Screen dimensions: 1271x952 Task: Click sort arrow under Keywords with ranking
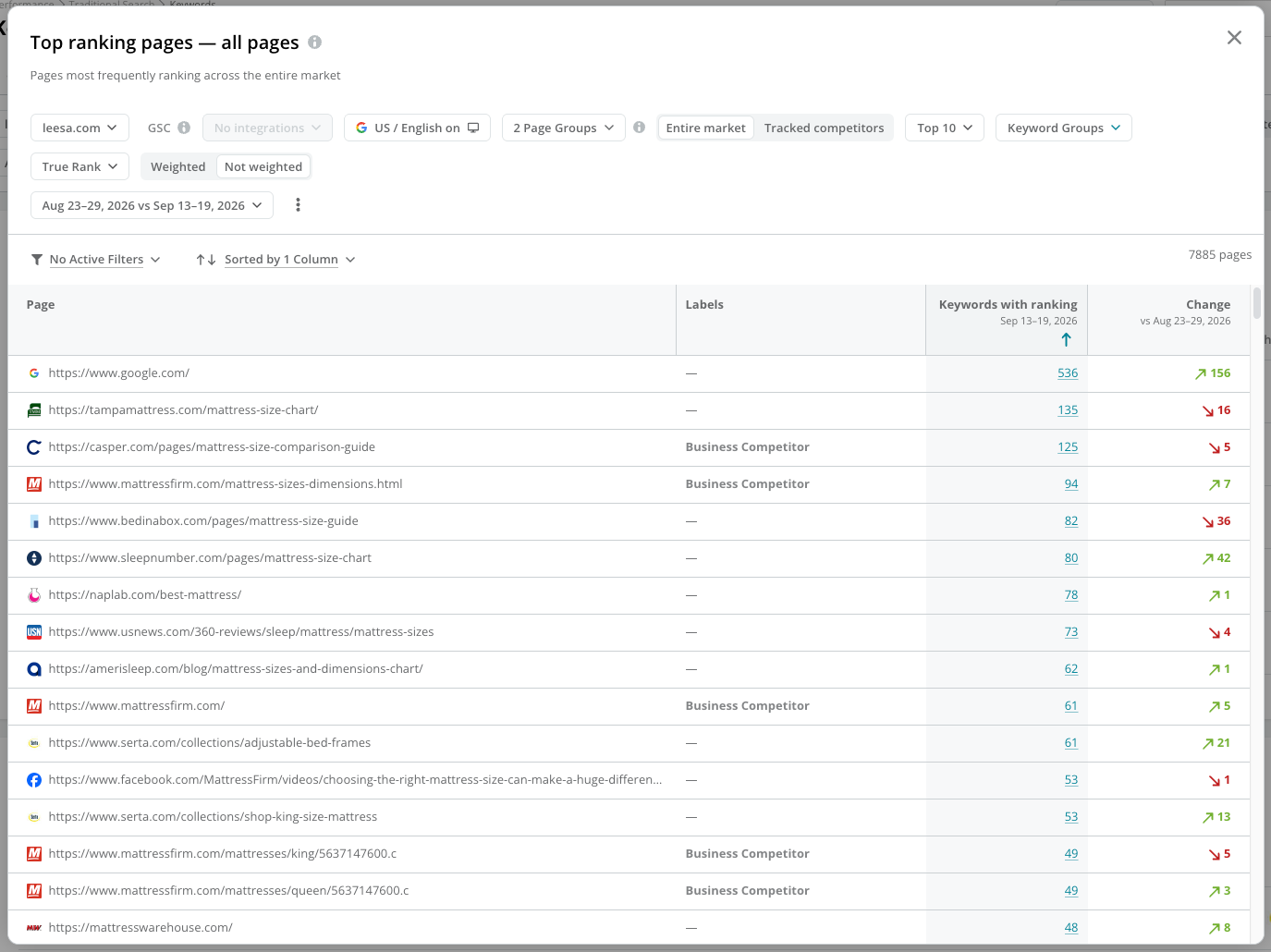pyautogui.click(x=1067, y=340)
